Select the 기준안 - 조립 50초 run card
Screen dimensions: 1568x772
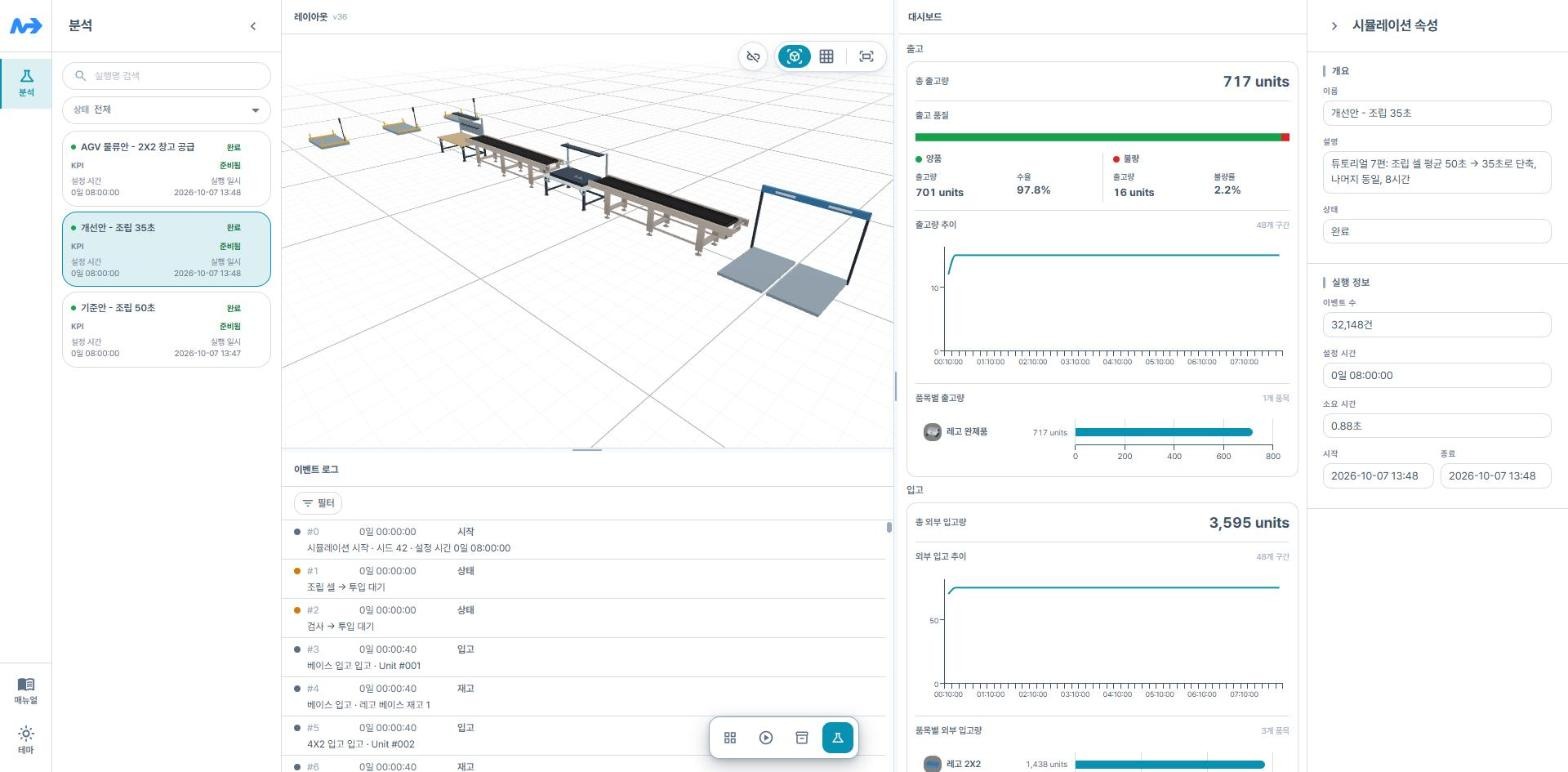pyautogui.click(x=166, y=329)
